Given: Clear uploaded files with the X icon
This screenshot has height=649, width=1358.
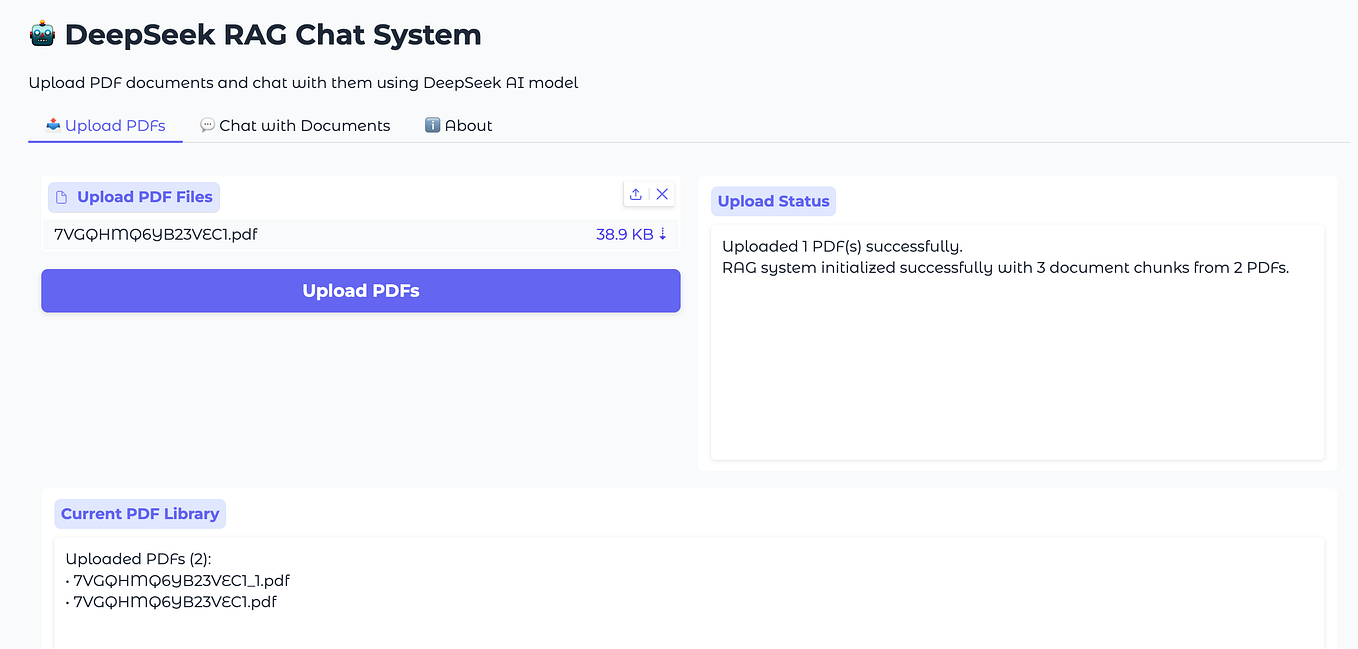Looking at the screenshot, I should 661,194.
